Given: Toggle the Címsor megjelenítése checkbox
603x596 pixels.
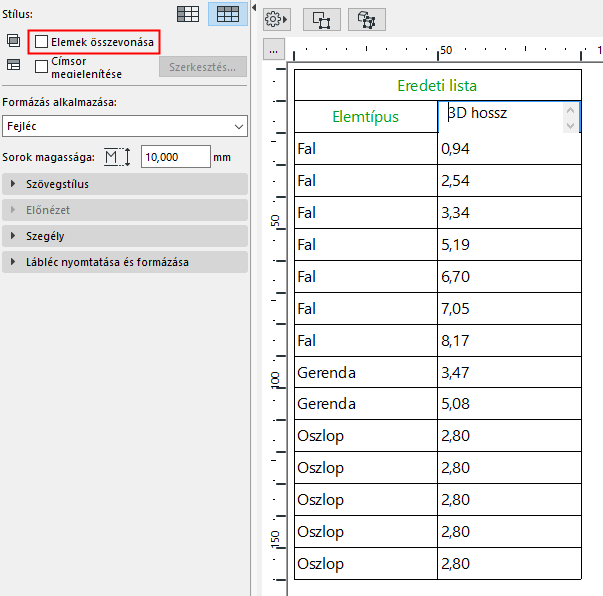Looking at the screenshot, I should point(41,66).
